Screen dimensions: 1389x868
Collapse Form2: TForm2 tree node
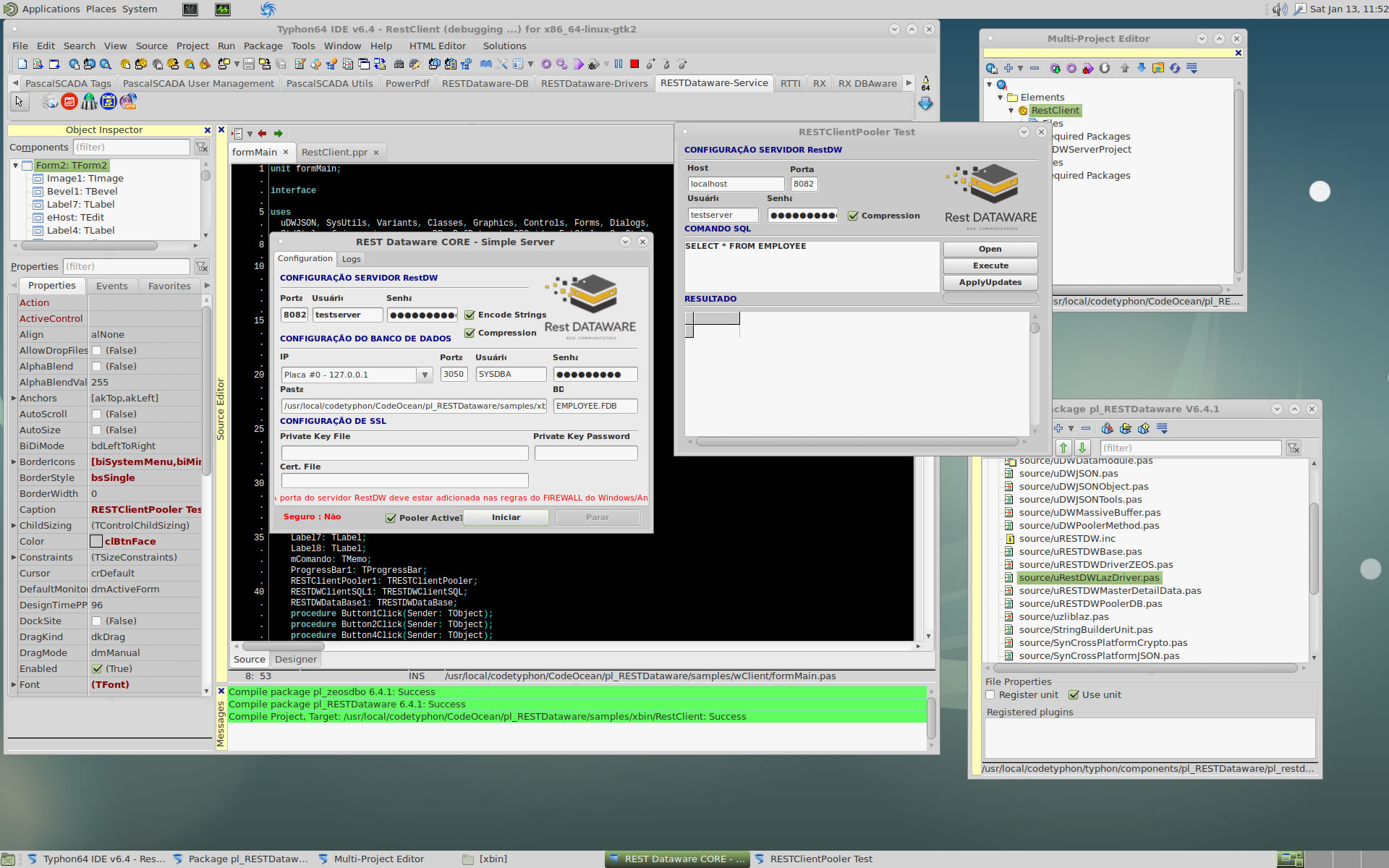[15, 166]
